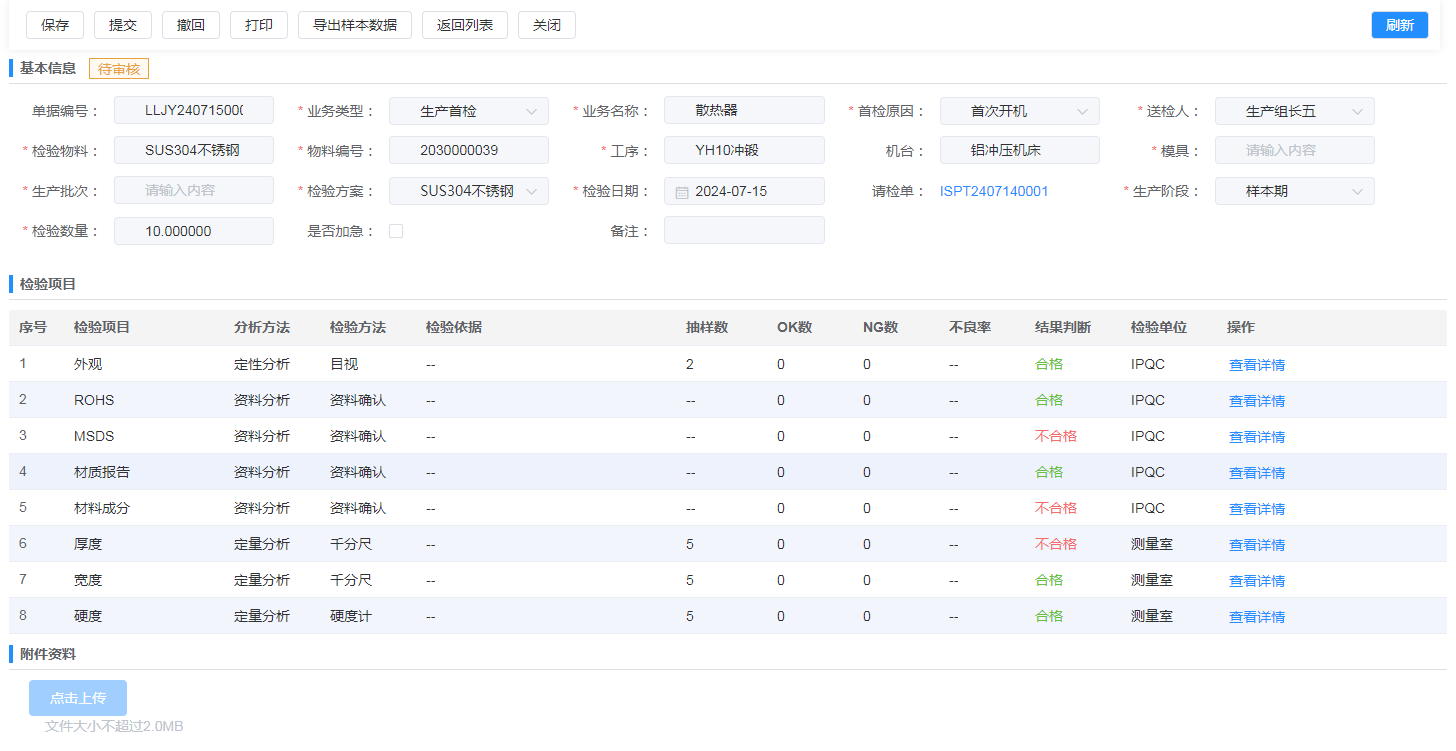
Task: Click the 检验数量 field
Action: [x=194, y=231]
